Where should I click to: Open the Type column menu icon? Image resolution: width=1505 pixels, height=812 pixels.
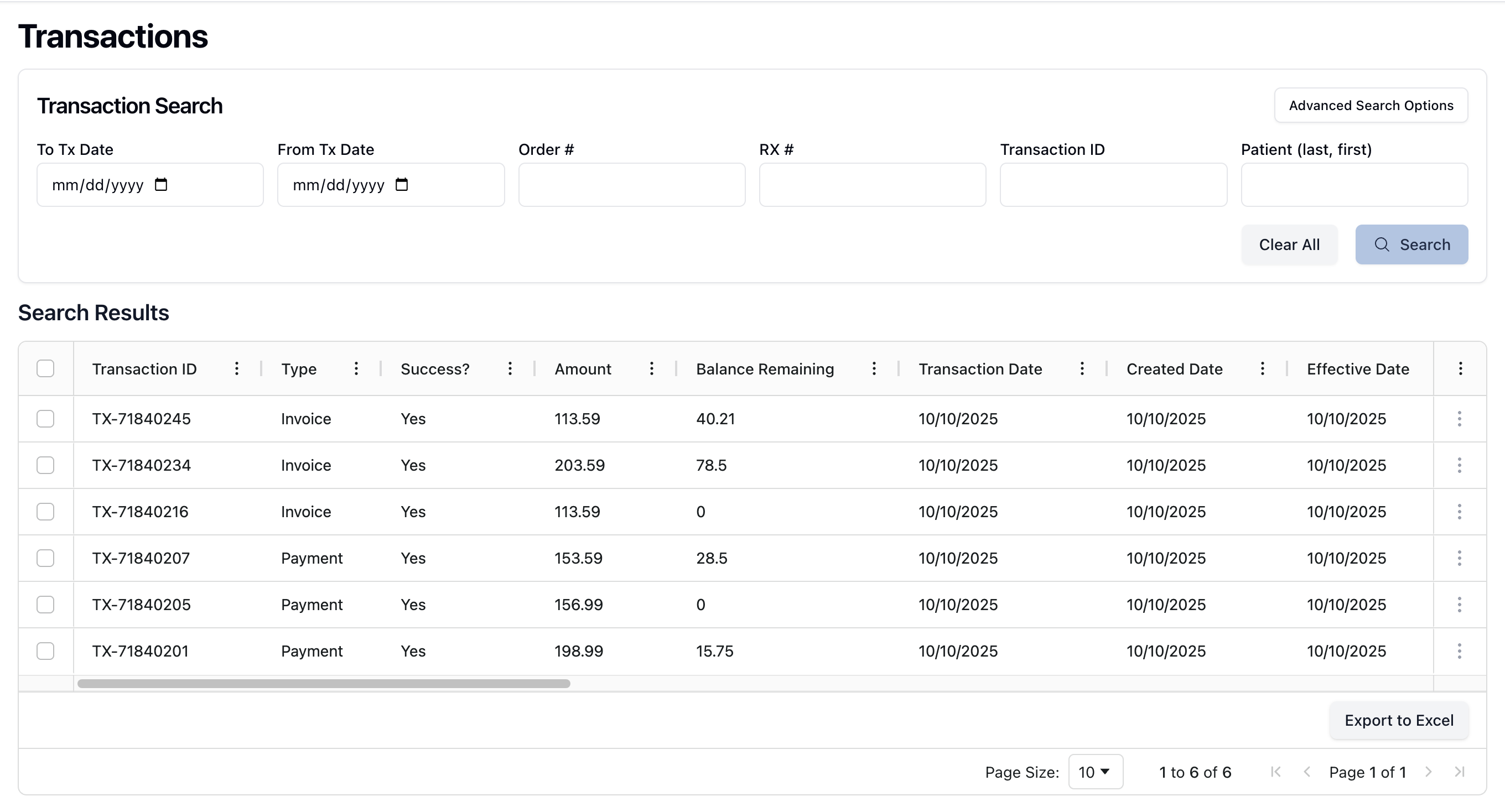pos(356,368)
